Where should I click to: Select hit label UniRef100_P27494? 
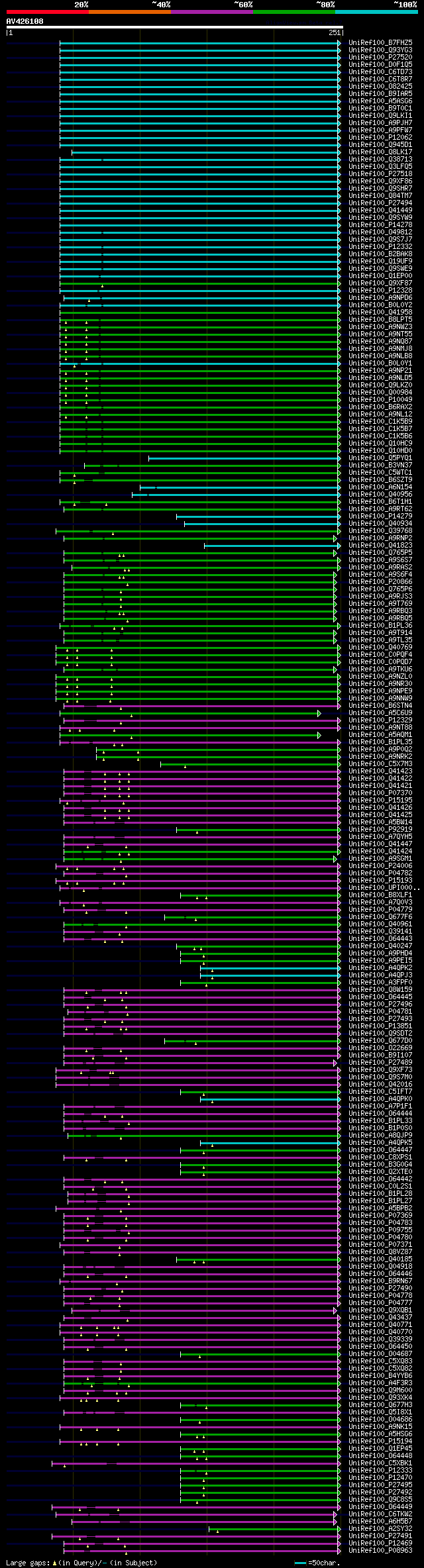[380, 203]
